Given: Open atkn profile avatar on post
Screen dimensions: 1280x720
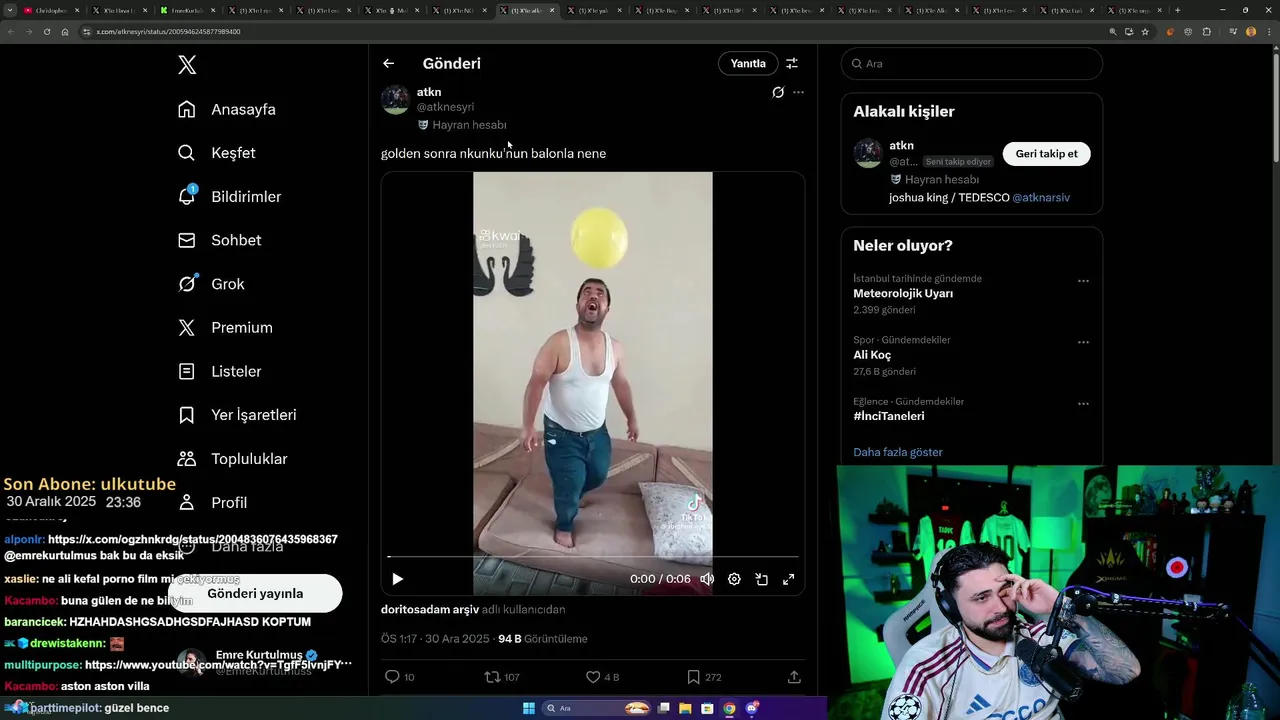Looking at the screenshot, I should click(x=395, y=99).
